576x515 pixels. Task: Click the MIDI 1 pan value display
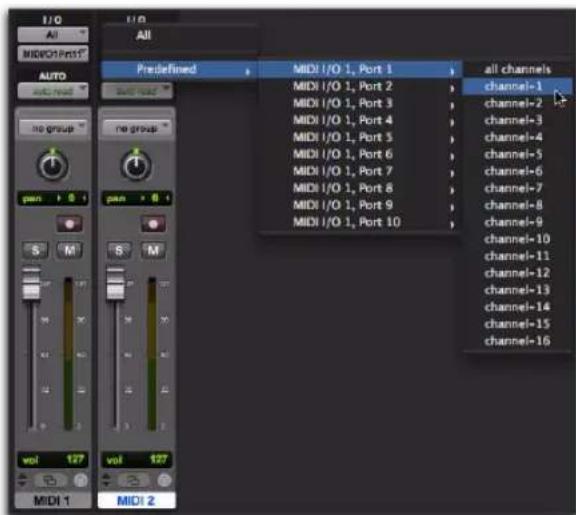coord(53,198)
